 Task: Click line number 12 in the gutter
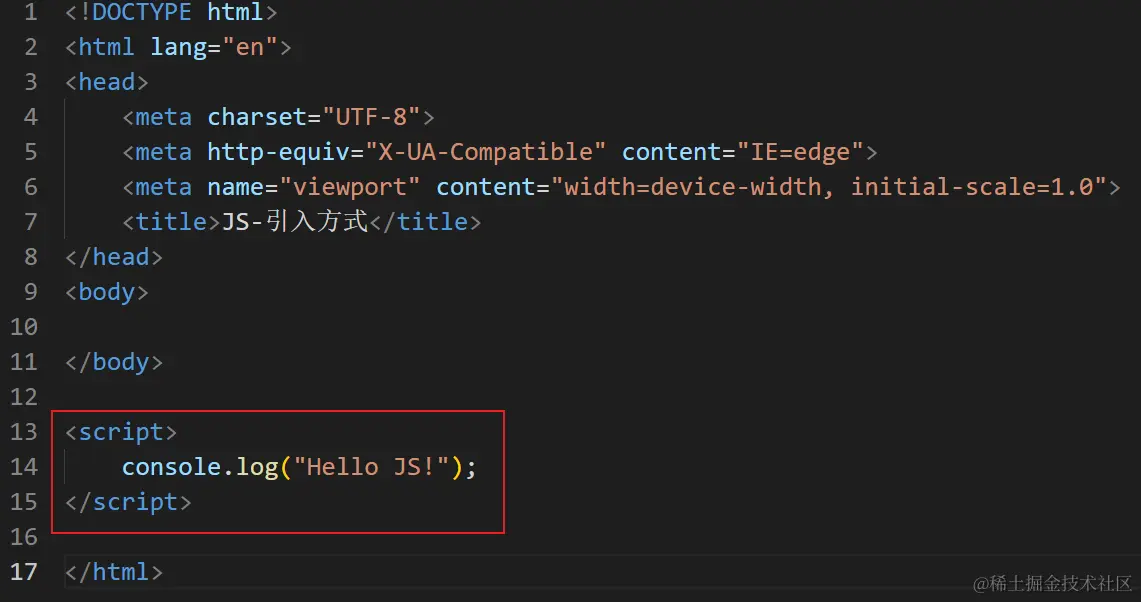click(24, 397)
